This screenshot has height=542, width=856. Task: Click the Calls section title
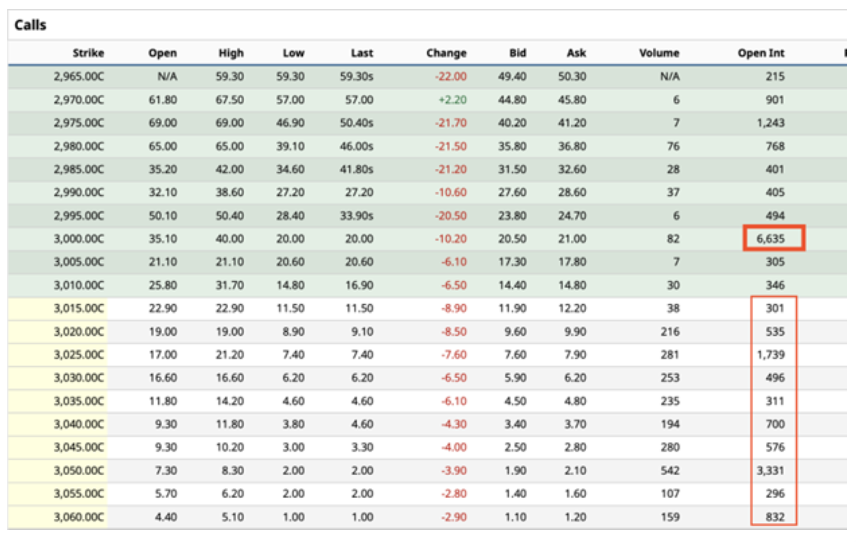(30, 24)
